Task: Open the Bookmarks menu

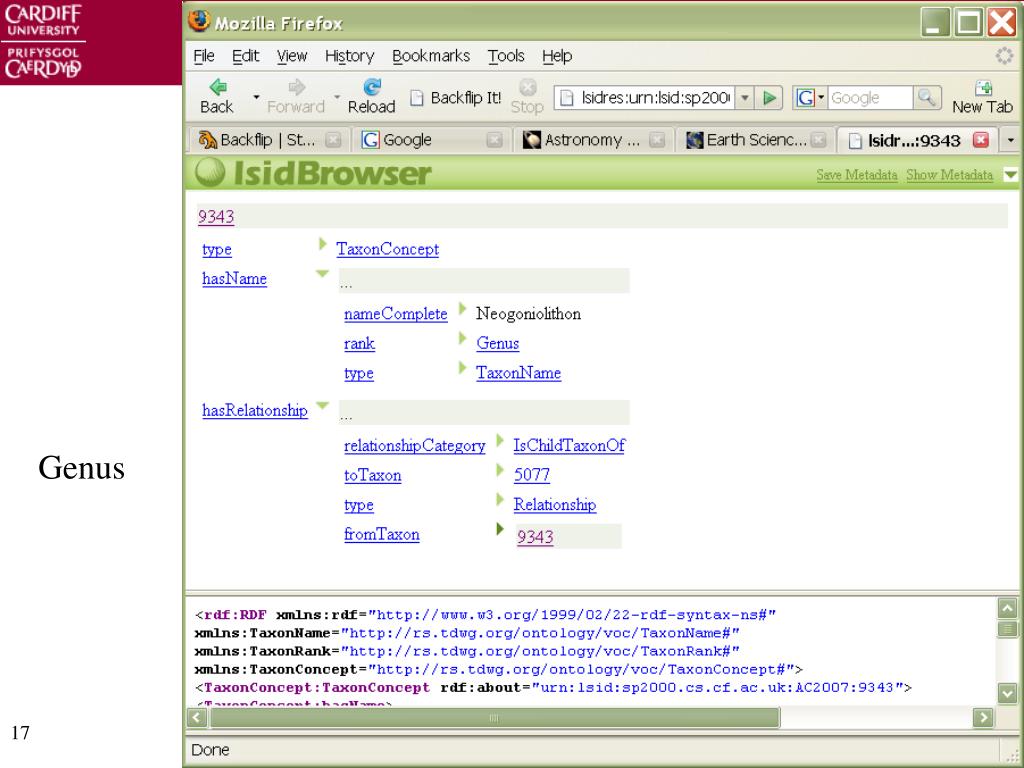Action: (431, 56)
